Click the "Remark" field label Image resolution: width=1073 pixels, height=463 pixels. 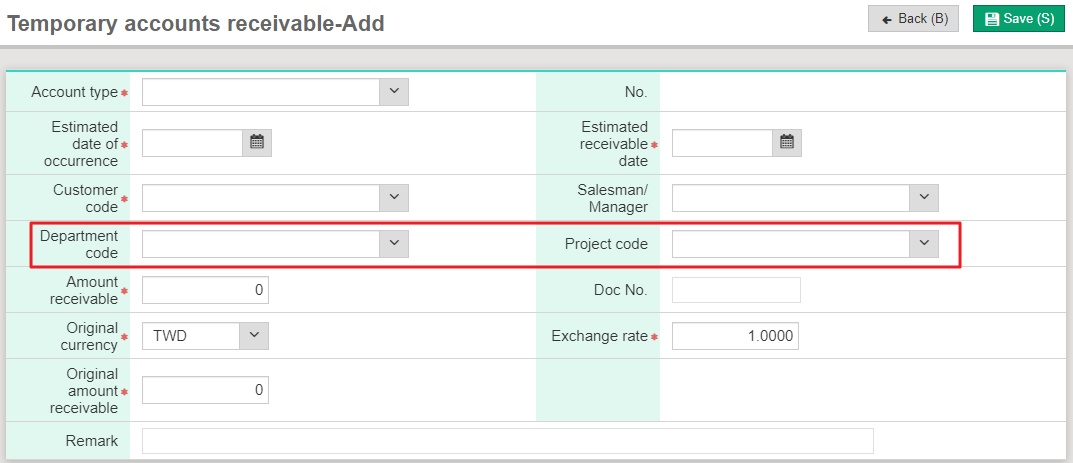91,441
